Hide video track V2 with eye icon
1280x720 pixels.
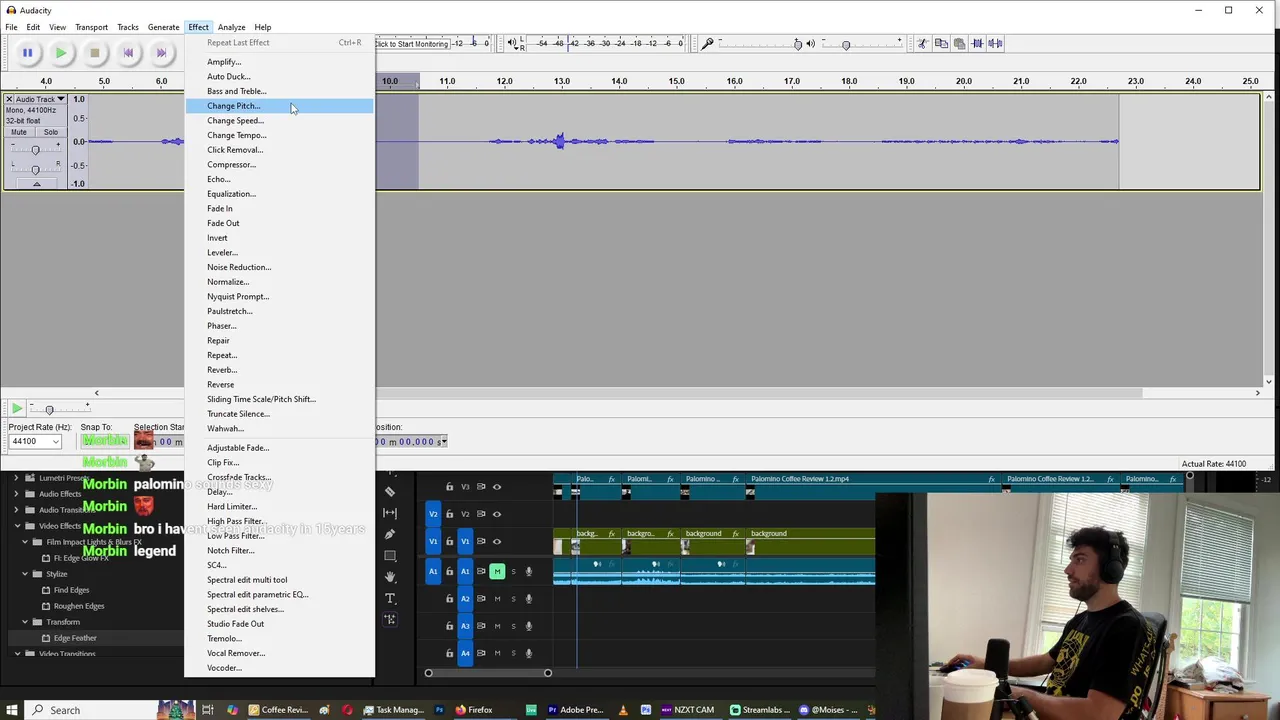coord(497,514)
